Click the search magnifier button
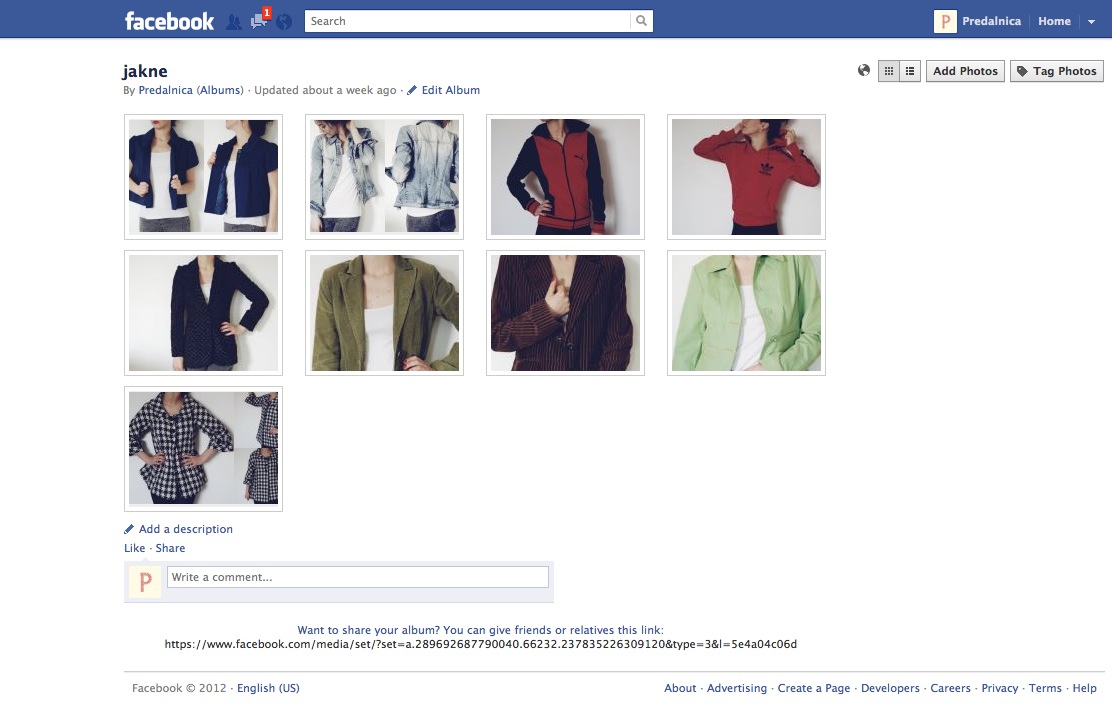The width and height of the screenshot is (1112, 711). [x=641, y=21]
